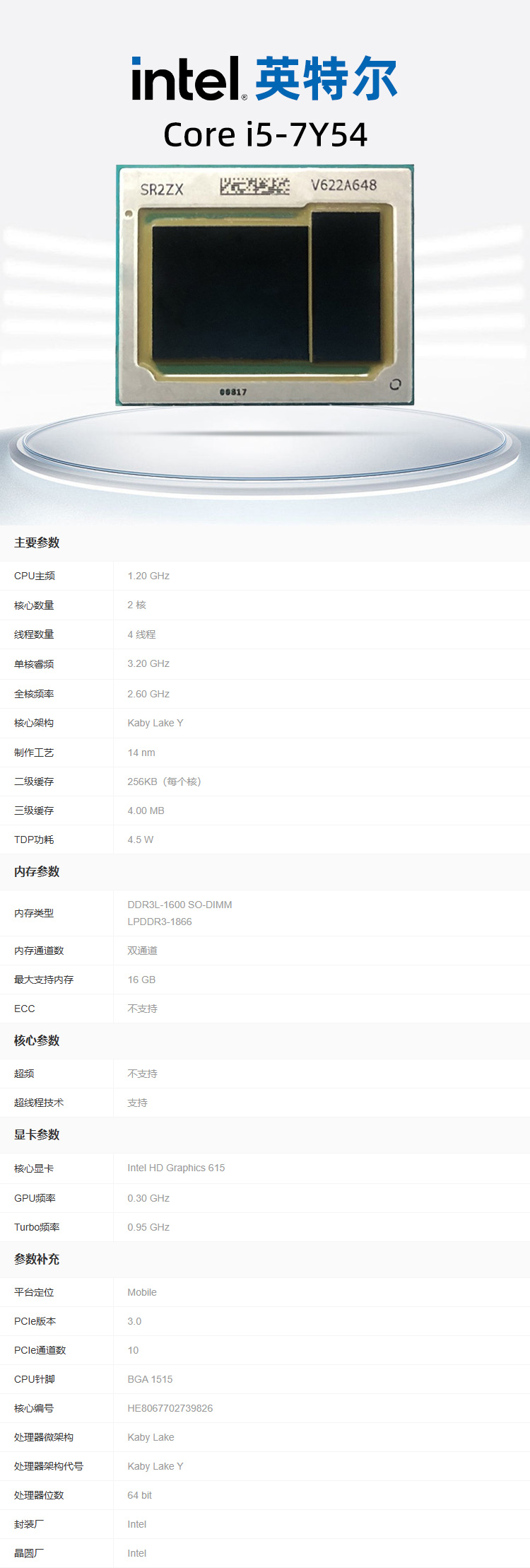Image resolution: width=530 pixels, height=1568 pixels.
Task: Click the BGA 1515 value
Action: point(150,1379)
